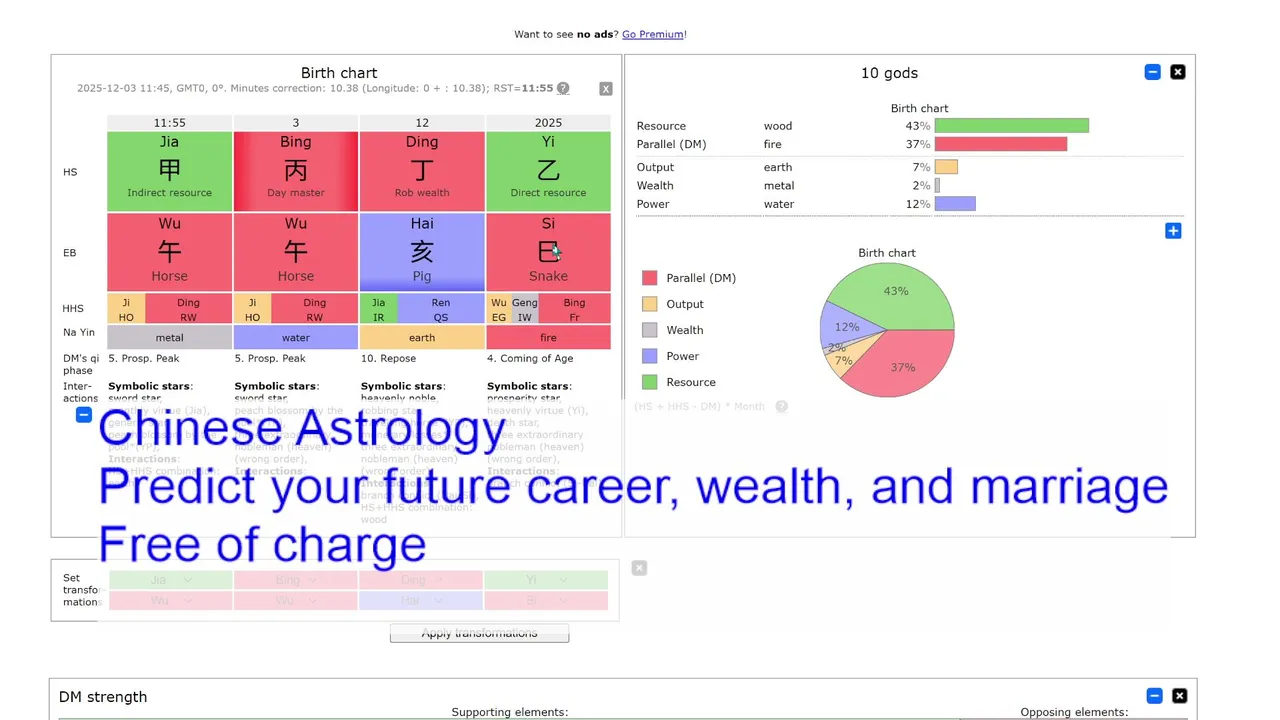This screenshot has width=1280, height=720.
Task: Click the Wu Horse day branch cell
Action: pos(296,252)
